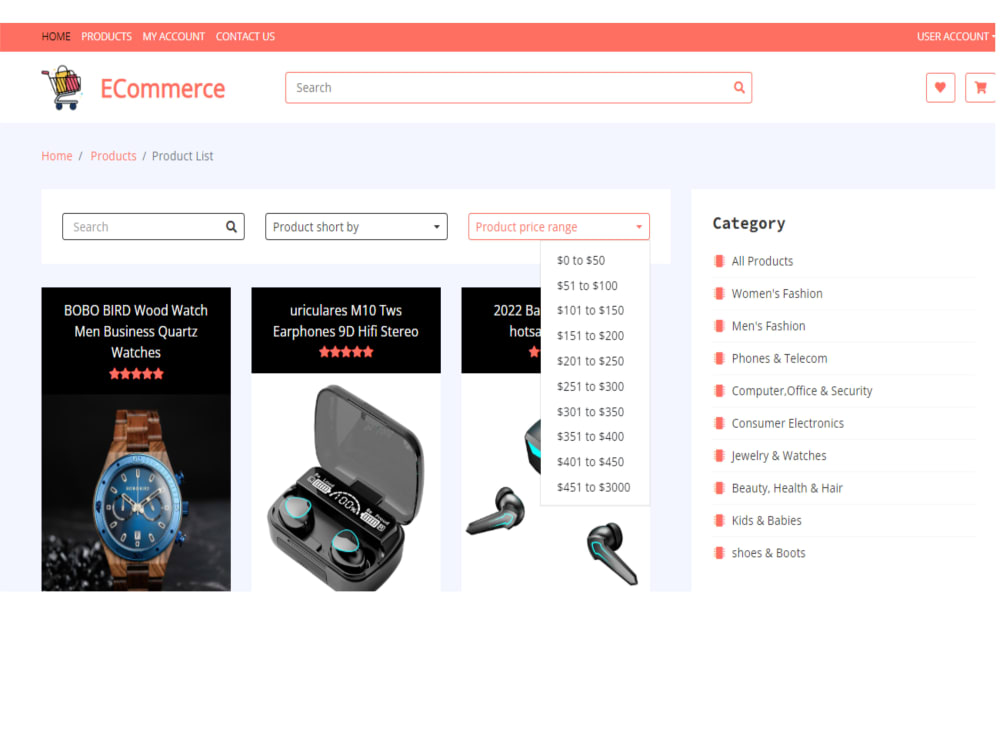Click the red icon beside Kids & Babies

(x=719, y=520)
